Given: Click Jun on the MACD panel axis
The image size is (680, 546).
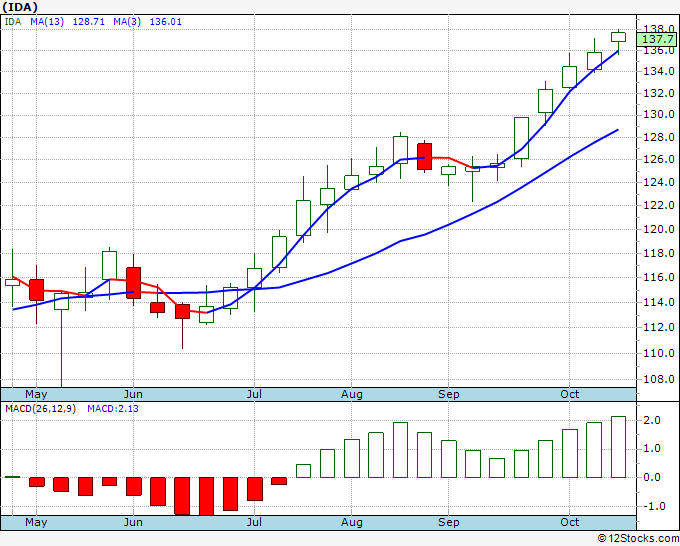Looking at the screenshot, I should click(x=133, y=523).
